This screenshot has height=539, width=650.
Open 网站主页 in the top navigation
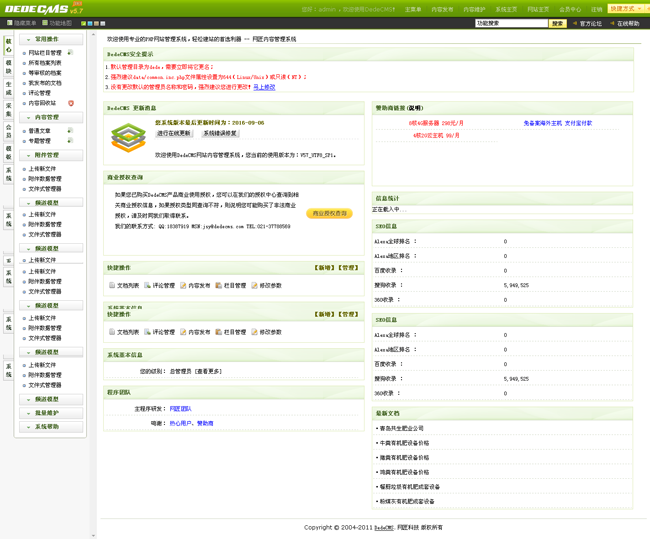pyautogui.click(x=538, y=9)
